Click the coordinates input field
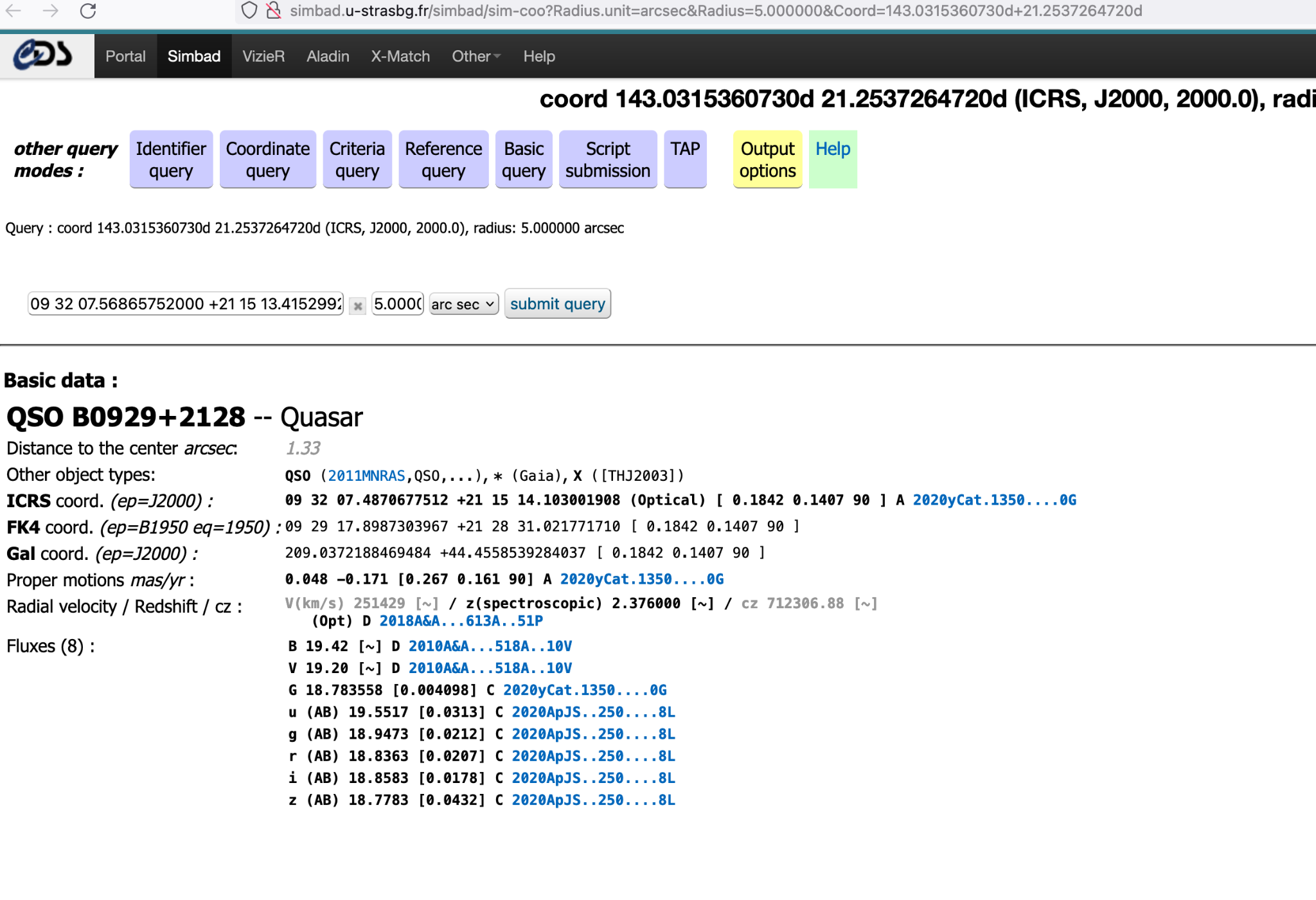Viewport: 1316px width, 900px height. click(186, 303)
